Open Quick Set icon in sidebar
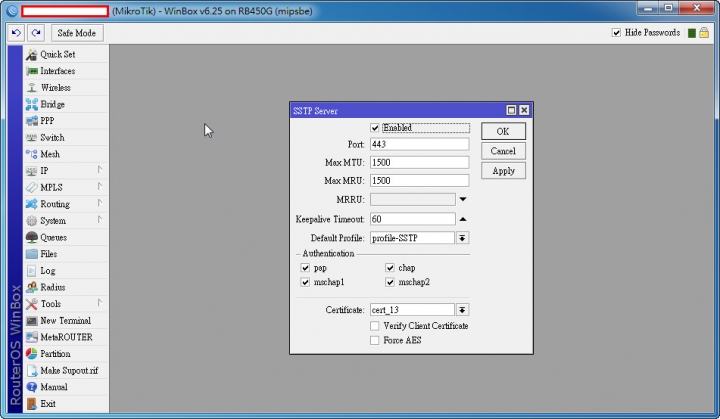 coord(32,54)
